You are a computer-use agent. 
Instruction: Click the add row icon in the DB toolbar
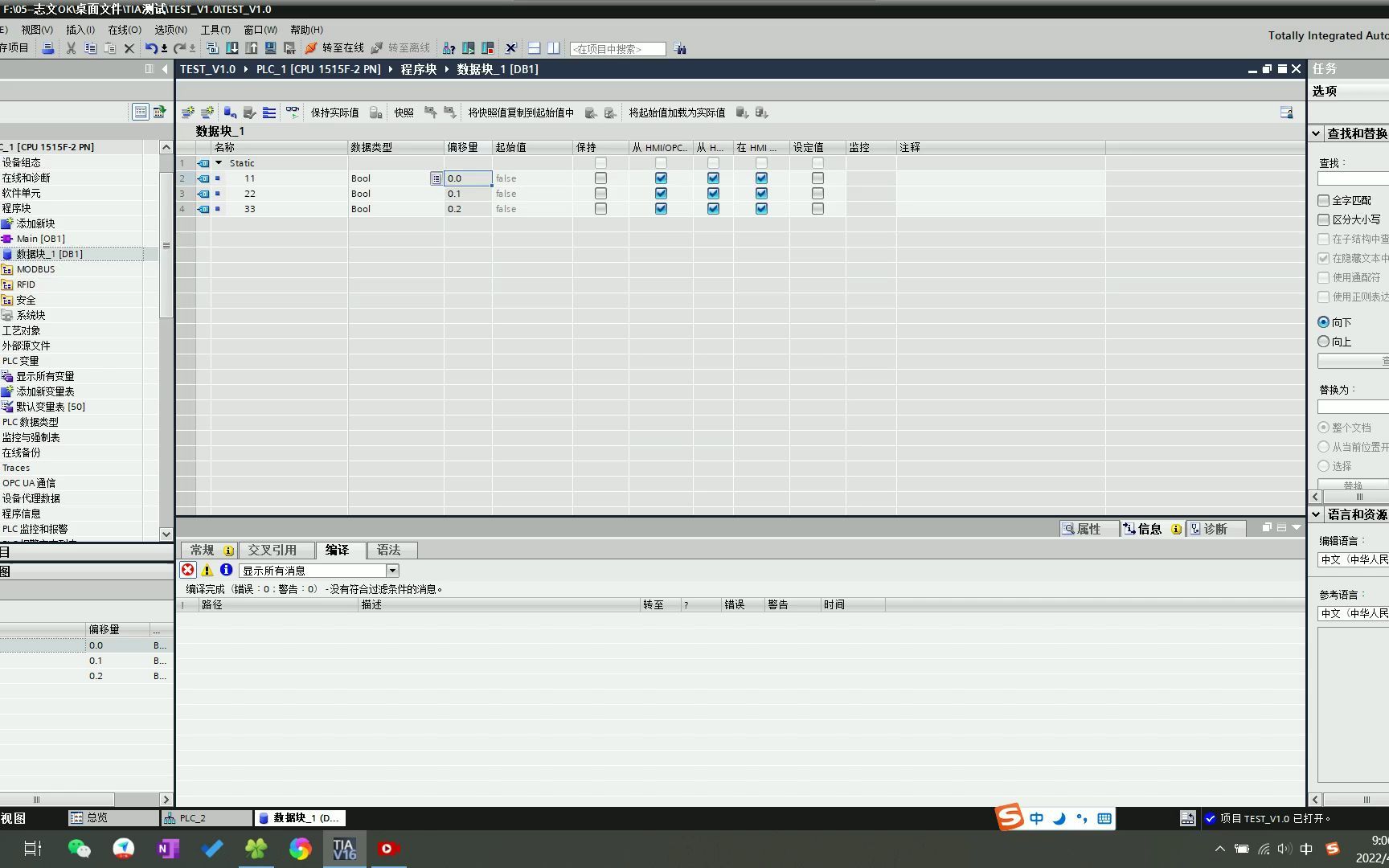click(207, 113)
